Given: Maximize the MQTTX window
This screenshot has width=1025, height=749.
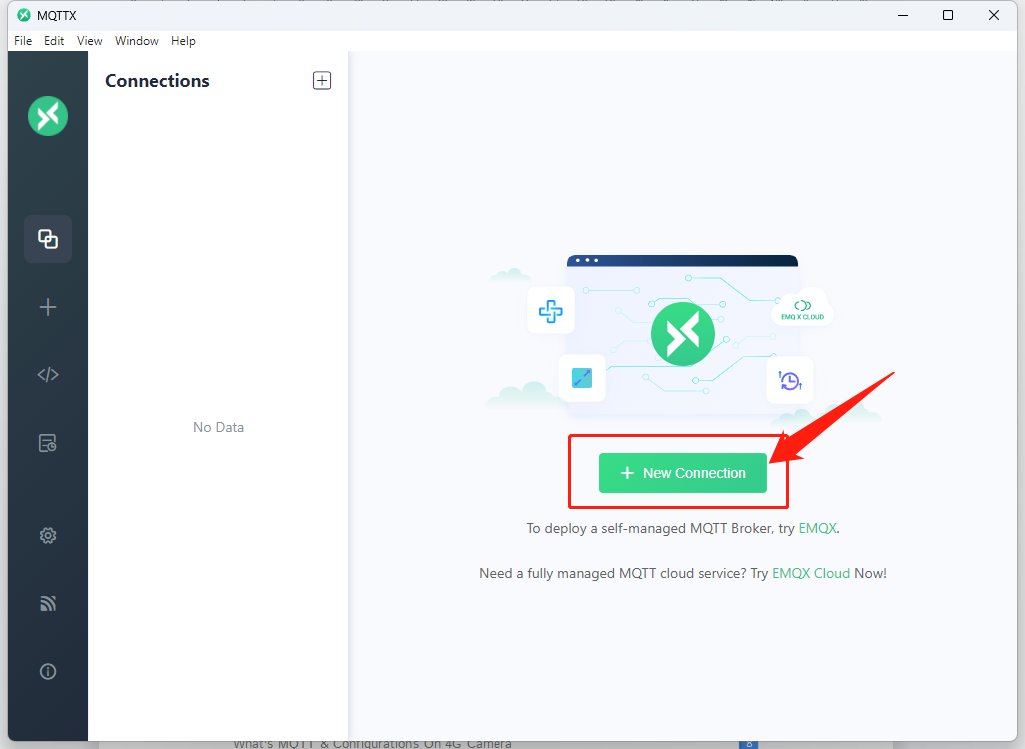Looking at the screenshot, I should [x=948, y=15].
